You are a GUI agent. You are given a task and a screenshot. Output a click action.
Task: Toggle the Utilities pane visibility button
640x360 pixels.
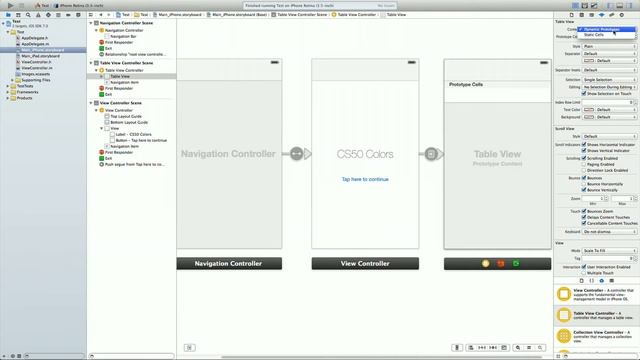[x=629, y=5]
